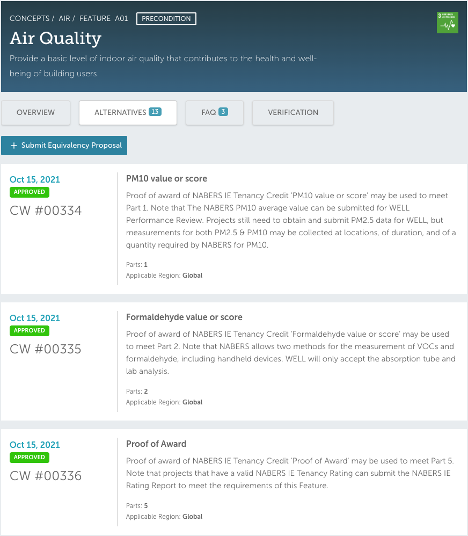Click the Oct 15, 2021 date for CW #00336
This screenshot has height=536, width=468.
[x=35, y=445]
